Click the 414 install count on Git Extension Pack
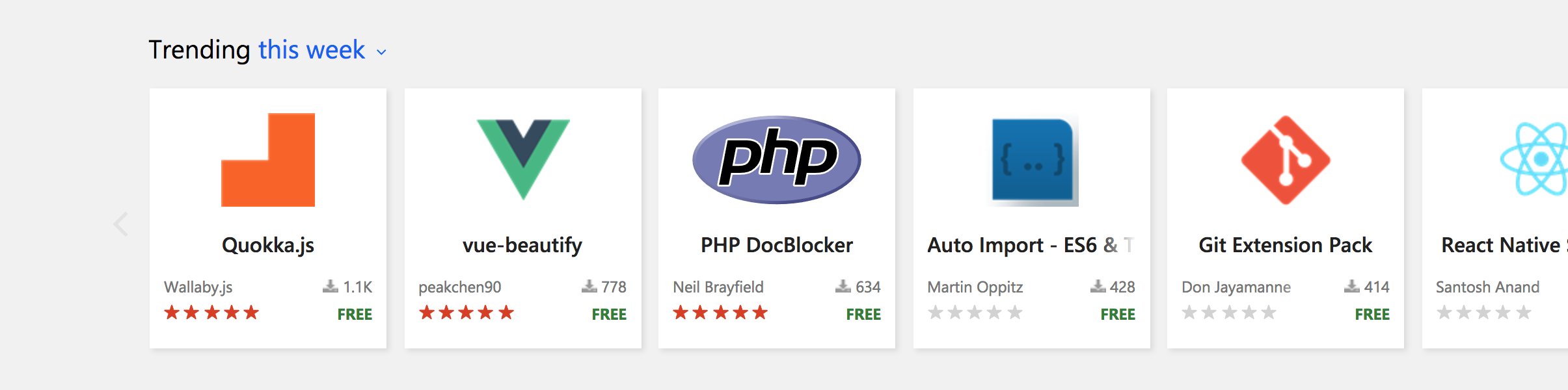 pos(1377,287)
